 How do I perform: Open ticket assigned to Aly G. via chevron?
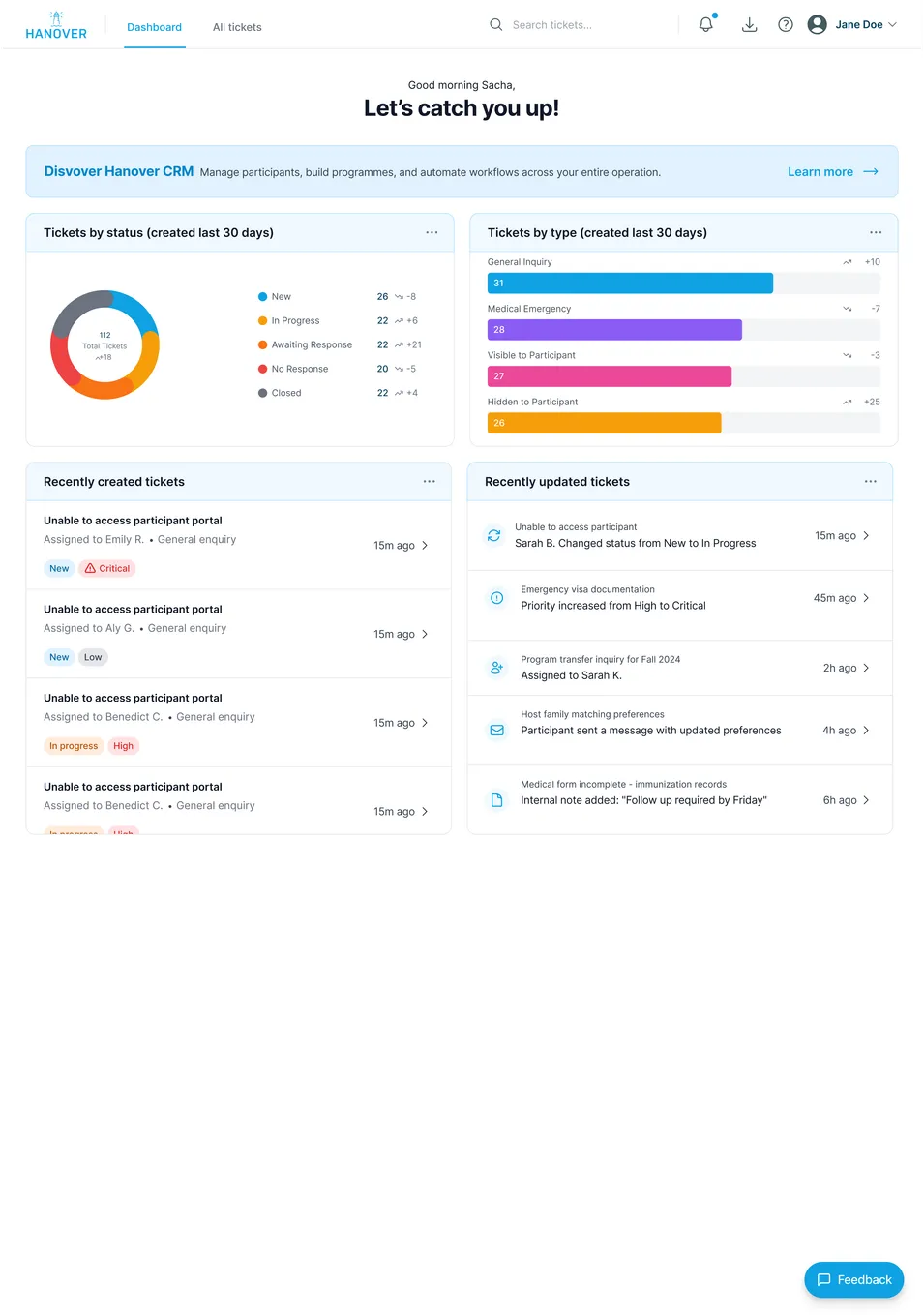(x=425, y=635)
